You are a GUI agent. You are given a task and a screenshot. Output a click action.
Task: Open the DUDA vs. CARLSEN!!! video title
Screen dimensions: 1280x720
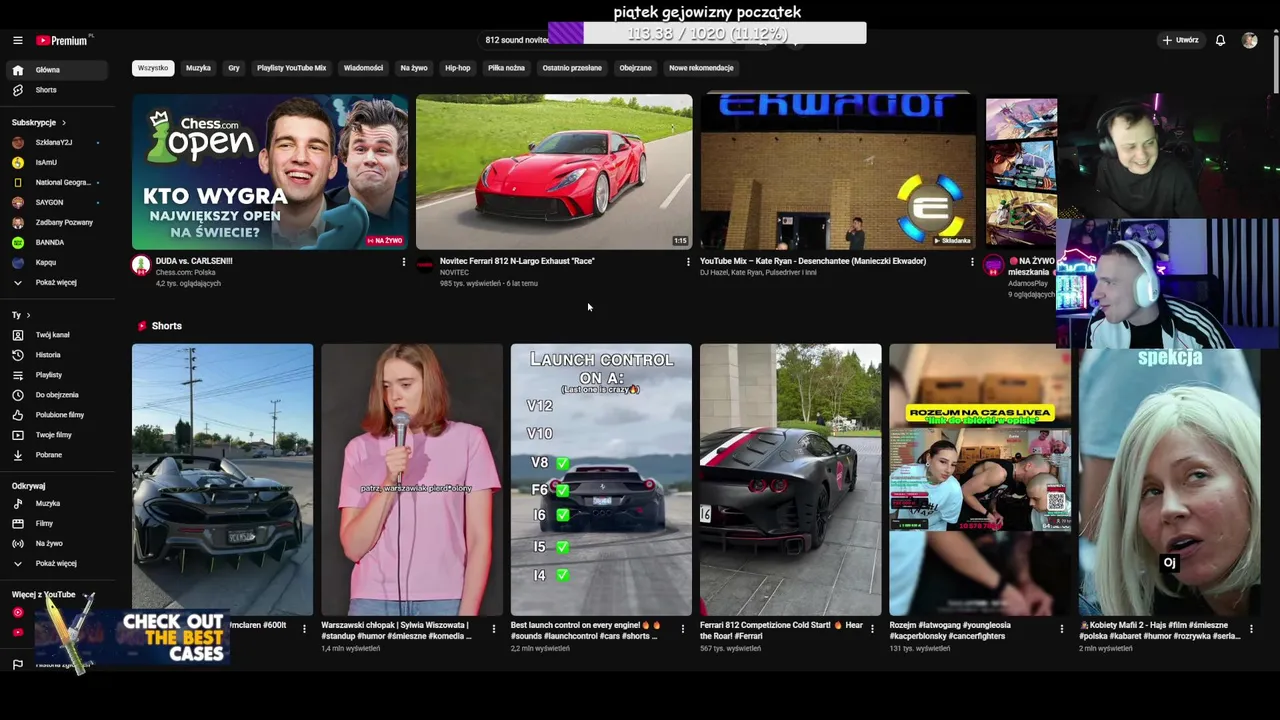194,261
